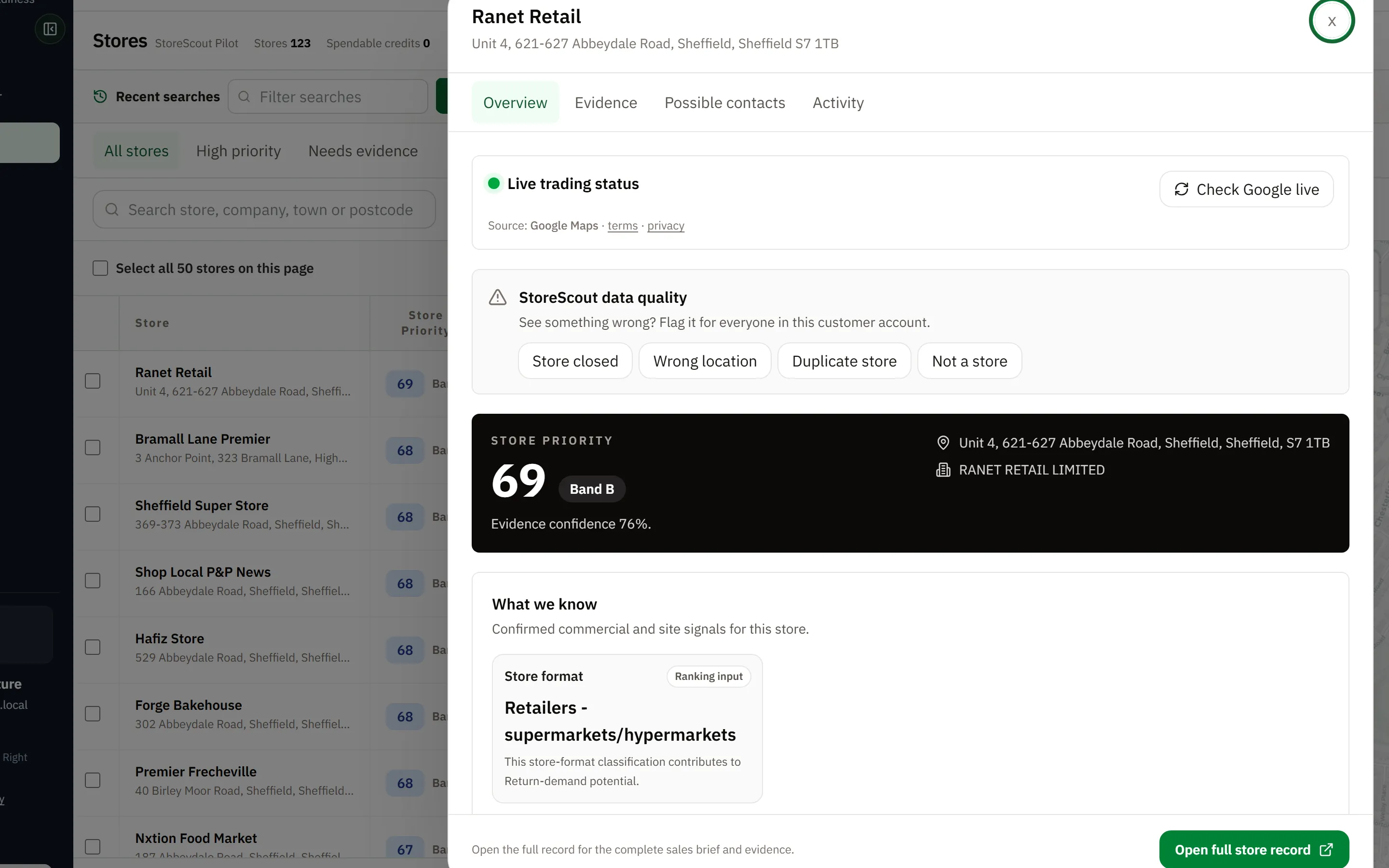Screen dimensions: 1389x868
Task: Tick the Select all 50 stores checkbox
Action: tap(100, 268)
